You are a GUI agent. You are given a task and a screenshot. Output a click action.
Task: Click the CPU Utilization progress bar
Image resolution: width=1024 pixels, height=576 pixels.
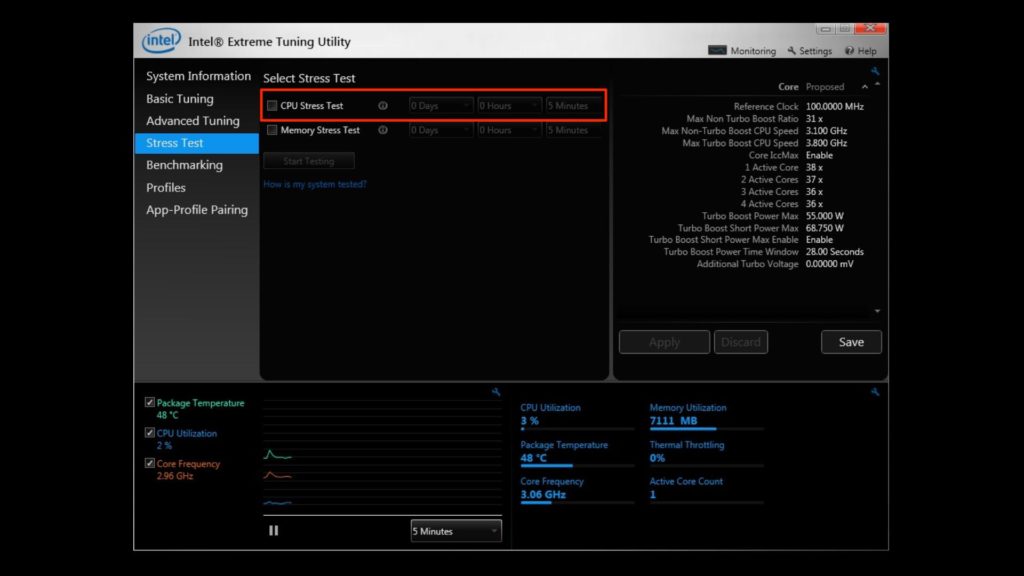[x=577, y=429]
